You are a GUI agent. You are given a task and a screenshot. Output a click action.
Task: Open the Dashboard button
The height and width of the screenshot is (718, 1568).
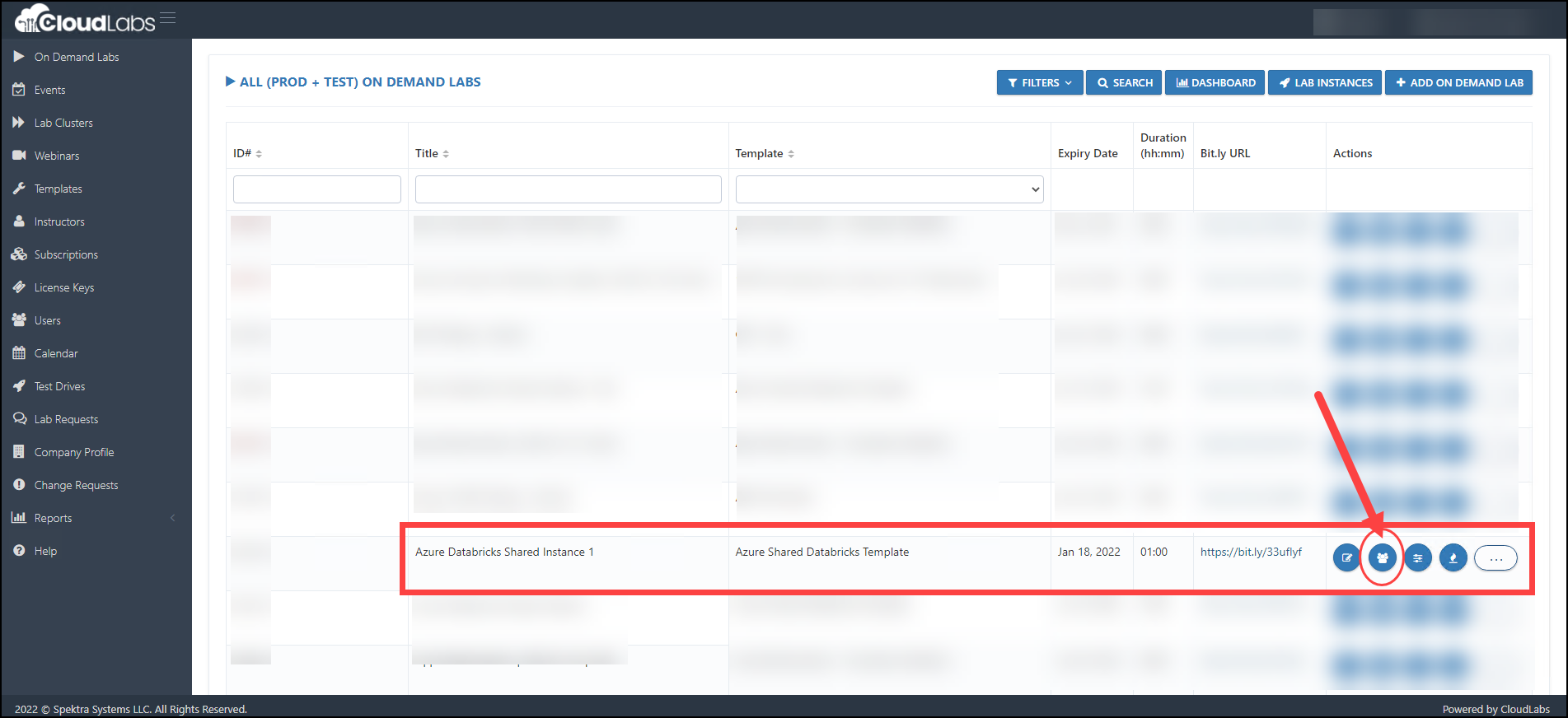click(x=1215, y=82)
